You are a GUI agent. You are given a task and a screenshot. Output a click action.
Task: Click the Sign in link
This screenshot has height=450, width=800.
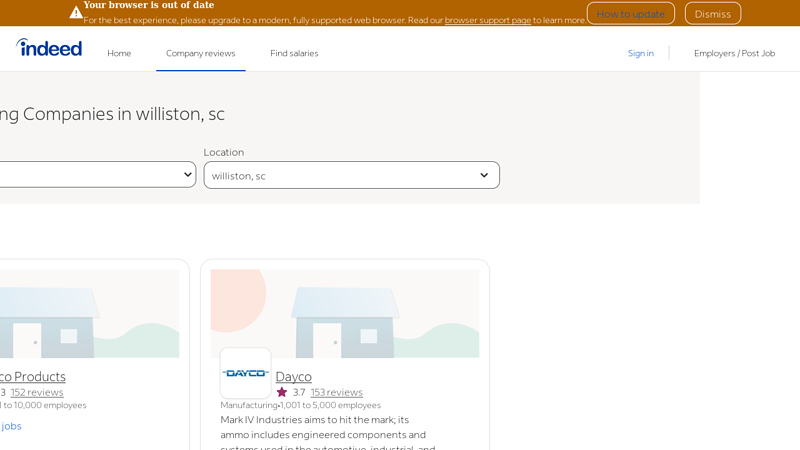pyautogui.click(x=640, y=53)
